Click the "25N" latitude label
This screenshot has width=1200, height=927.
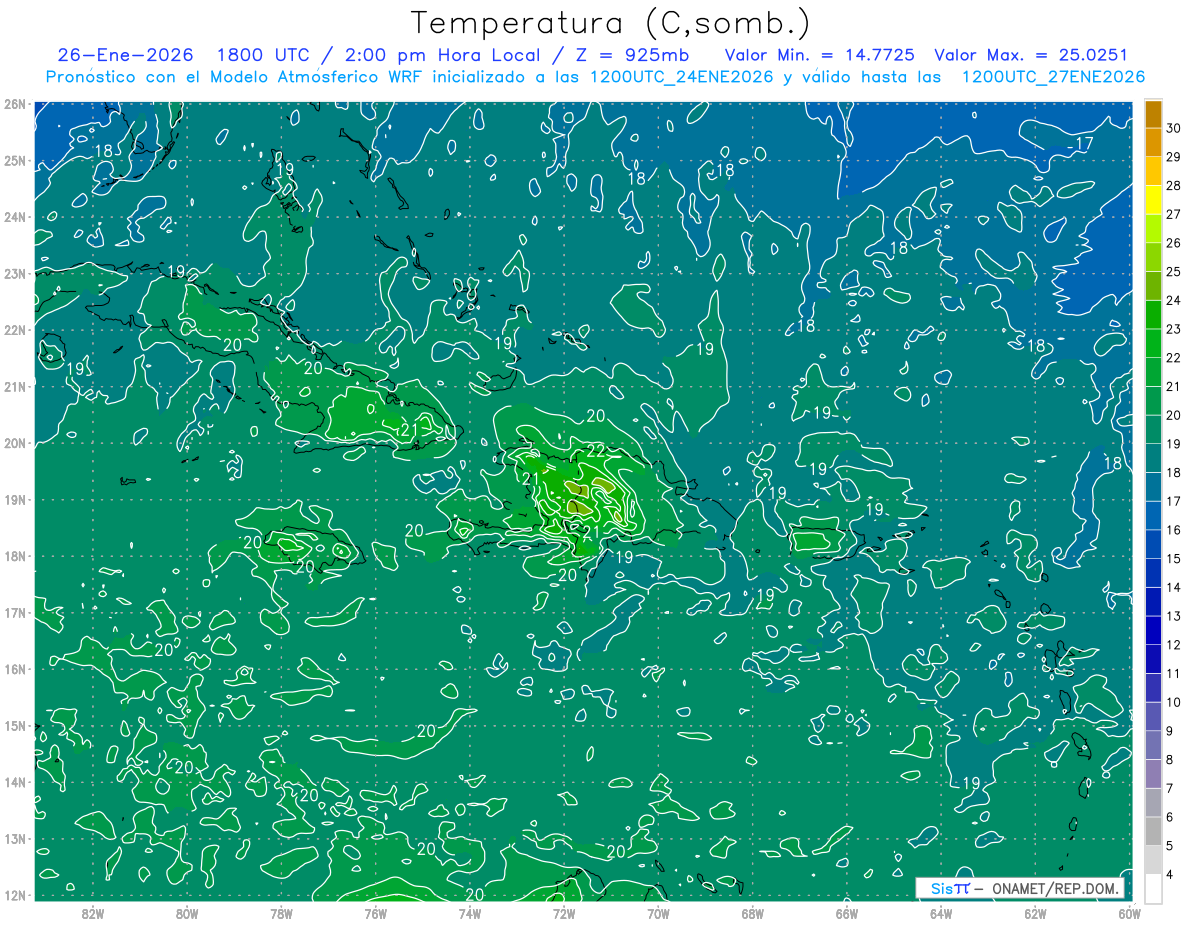click(14, 160)
